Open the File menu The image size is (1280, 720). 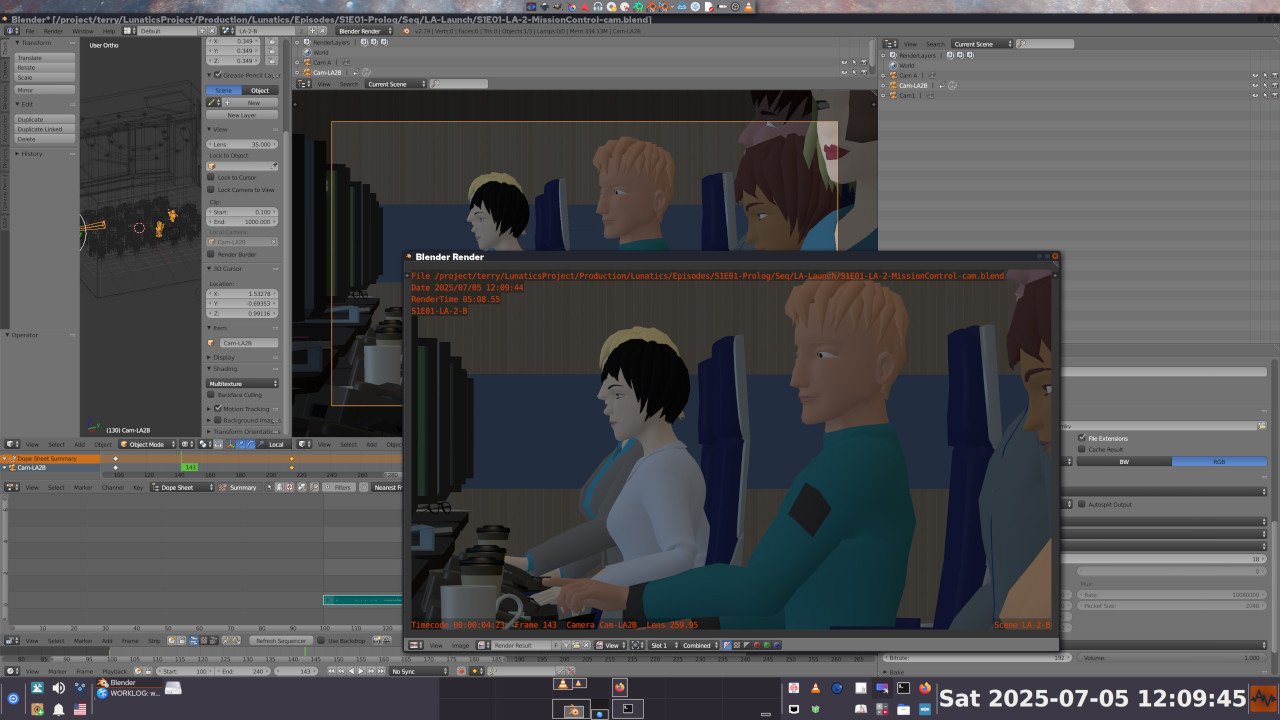[x=30, y=31]
